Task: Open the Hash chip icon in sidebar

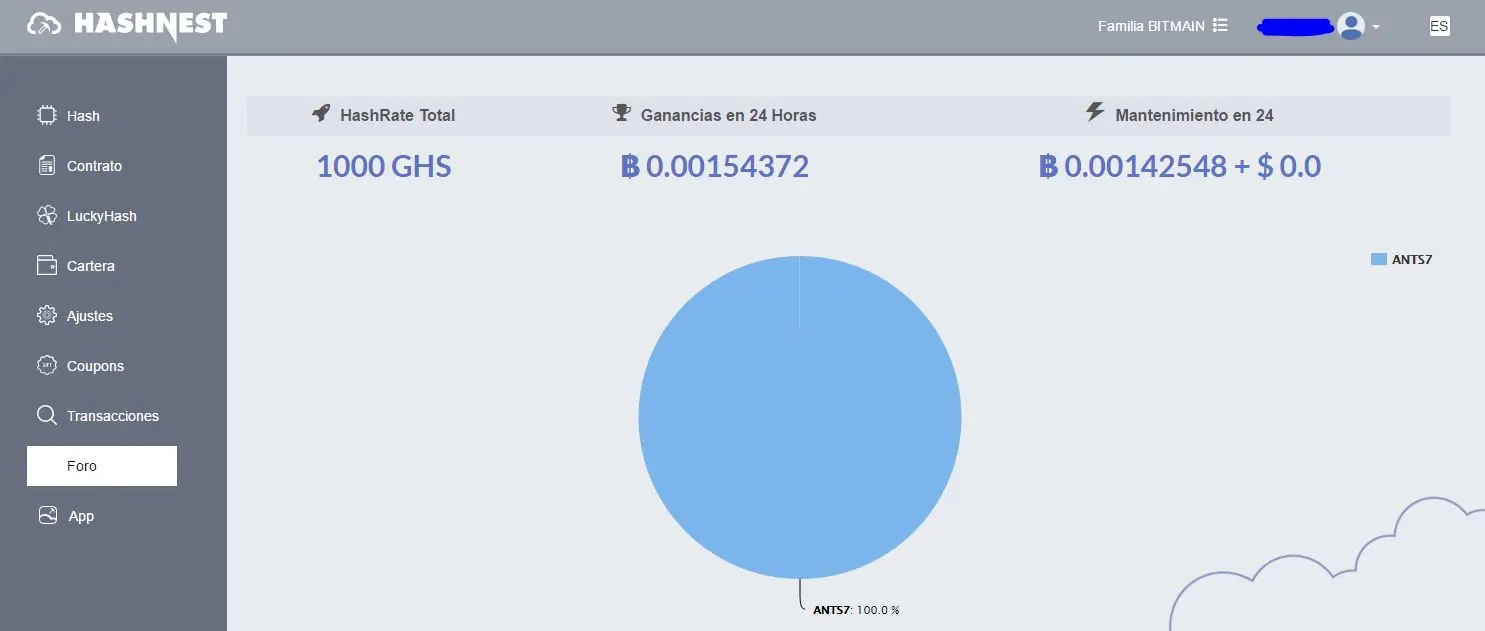Action: [46, 115]
